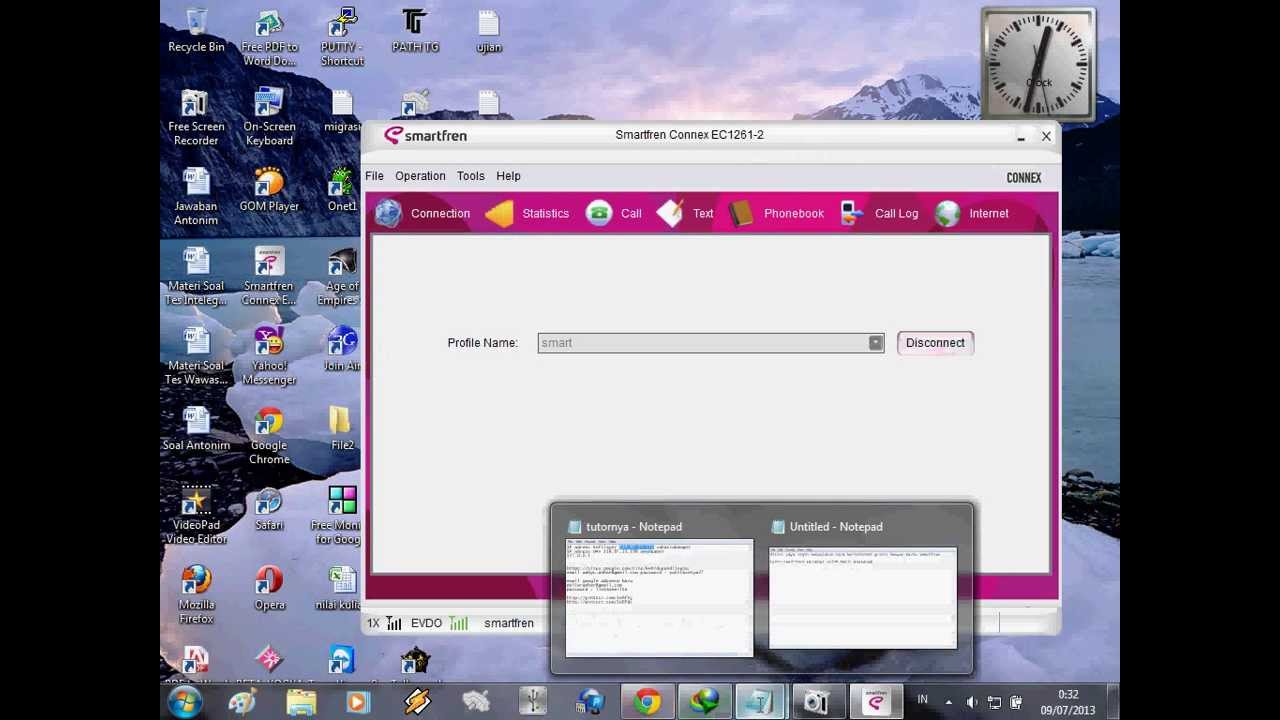This screenshot has height=720, width=1280.
Task: Select Soal Antonim document on desktop
Action: point(196,430)
